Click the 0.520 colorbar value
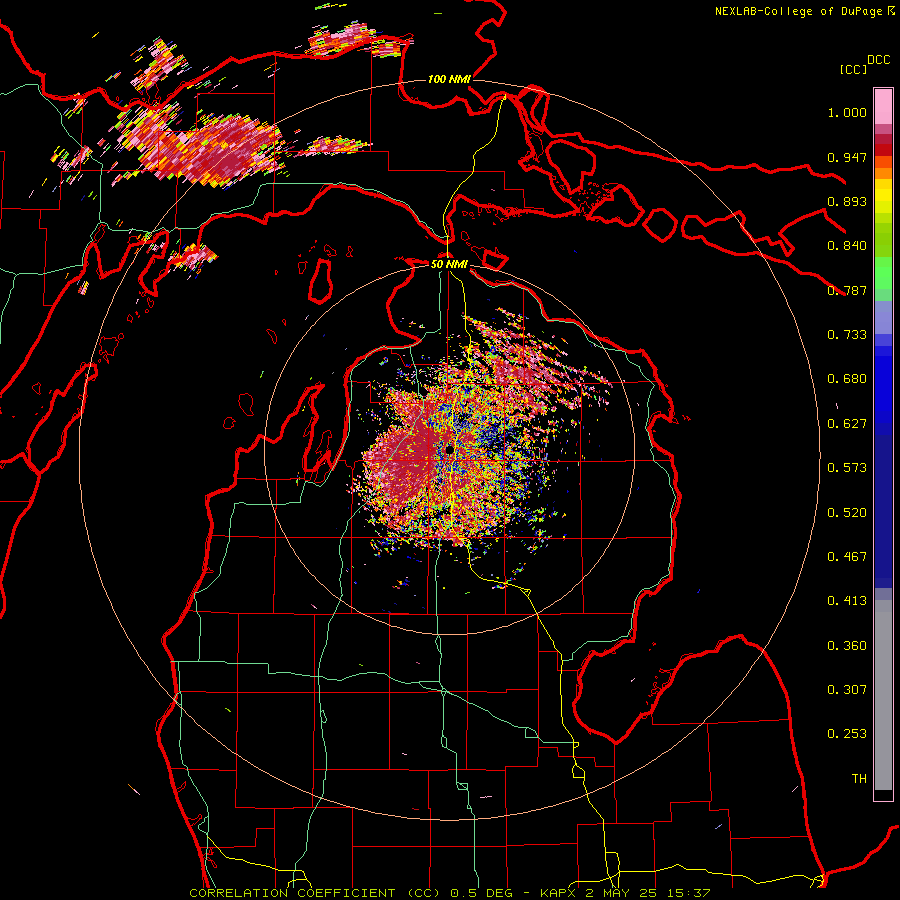This screenshot has height=900, width=900. [x=847, y=513]
